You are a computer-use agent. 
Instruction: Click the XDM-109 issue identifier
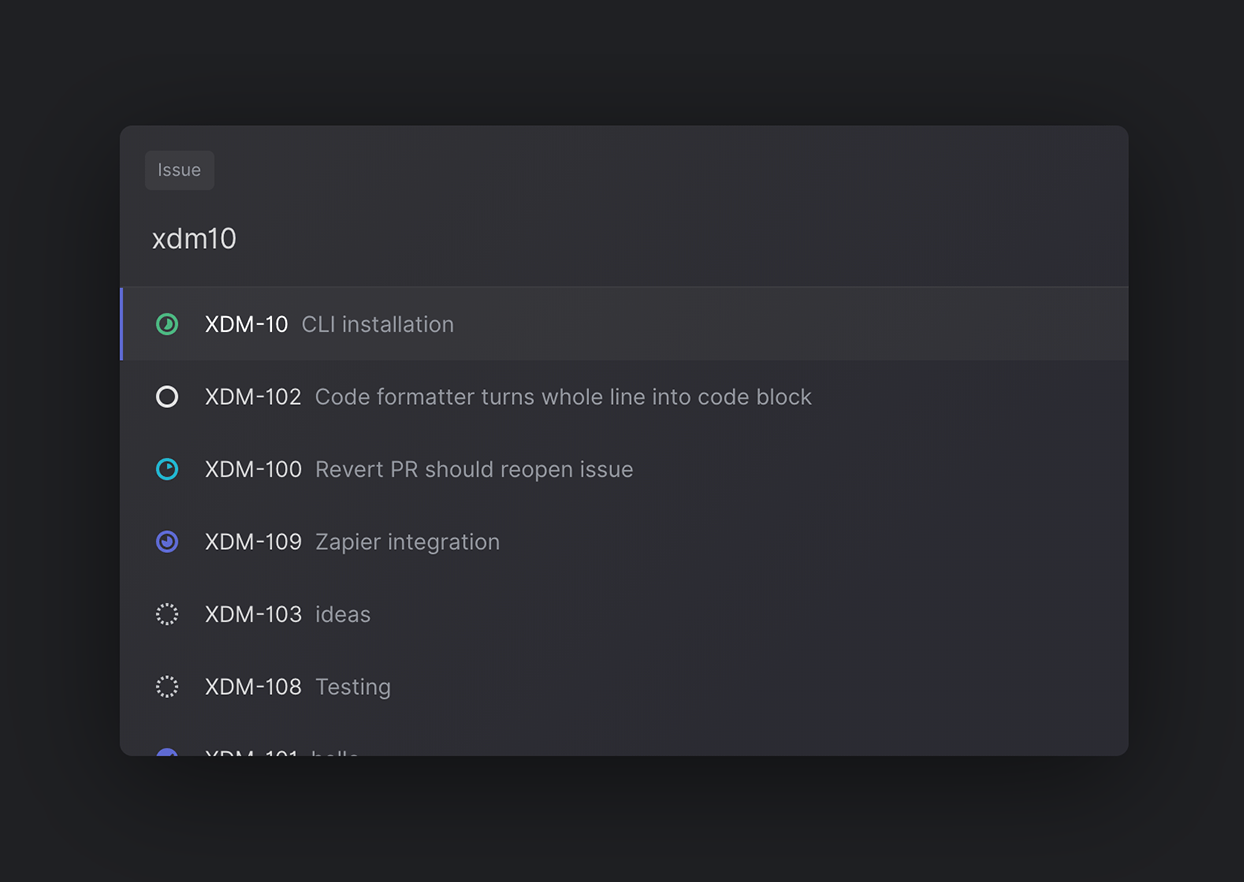253,542
